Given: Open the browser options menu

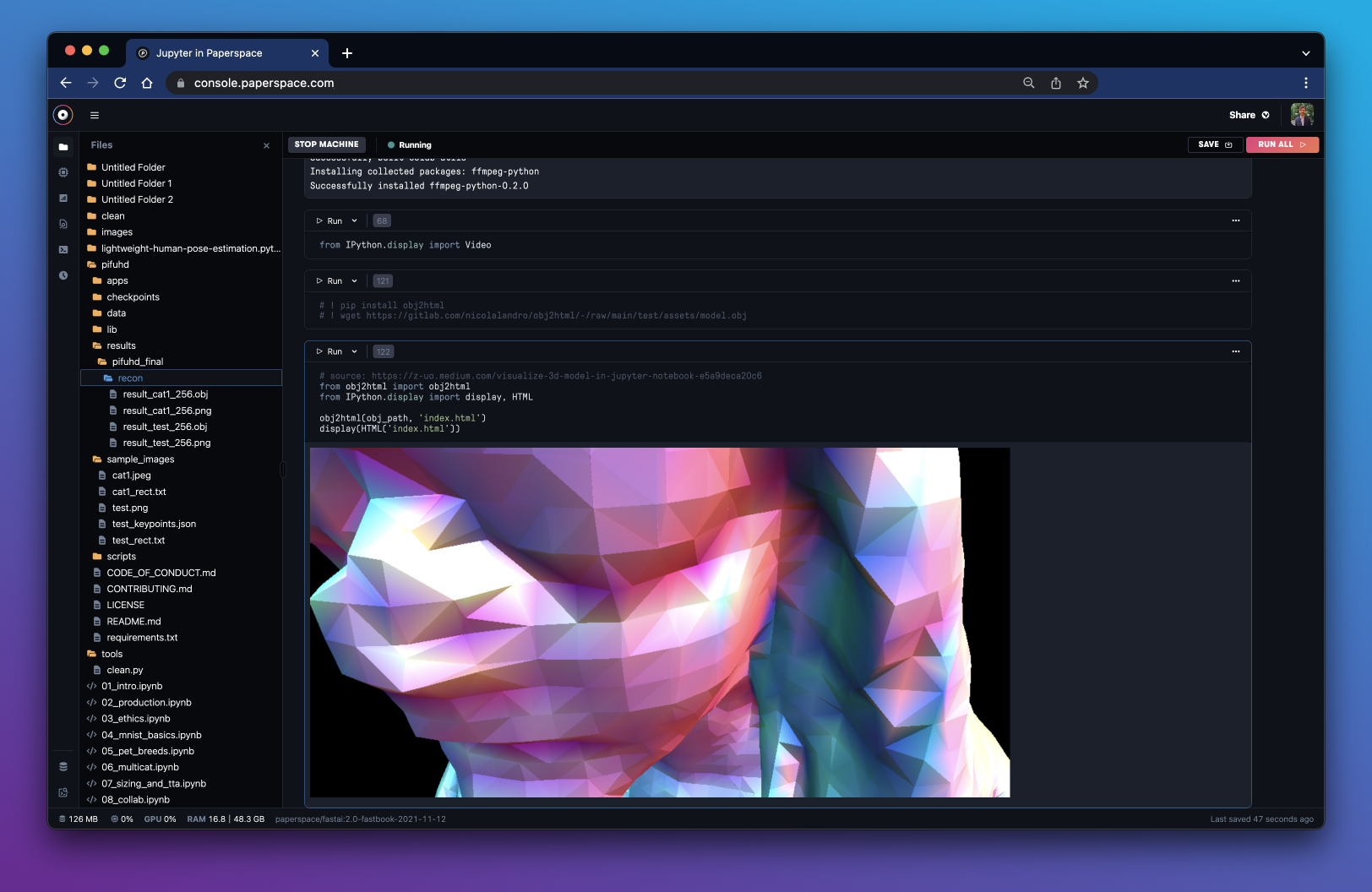Looking at the screenshot, I should tap(1306, 83).
